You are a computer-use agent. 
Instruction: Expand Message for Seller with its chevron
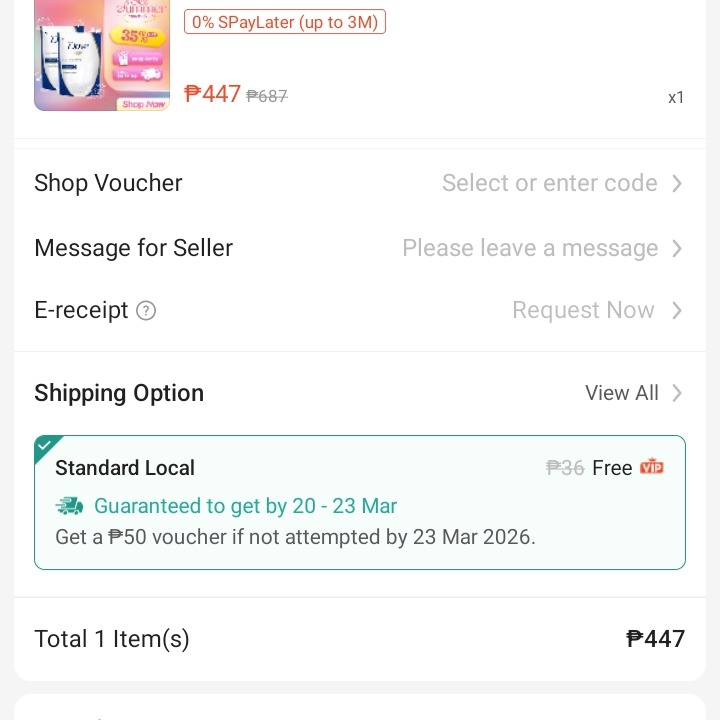tap(677, 248)
